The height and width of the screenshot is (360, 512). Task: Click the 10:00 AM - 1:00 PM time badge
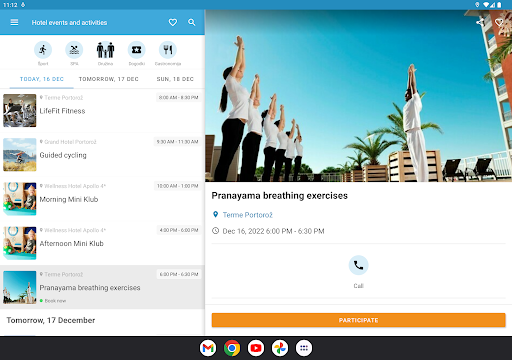[177, 186]
